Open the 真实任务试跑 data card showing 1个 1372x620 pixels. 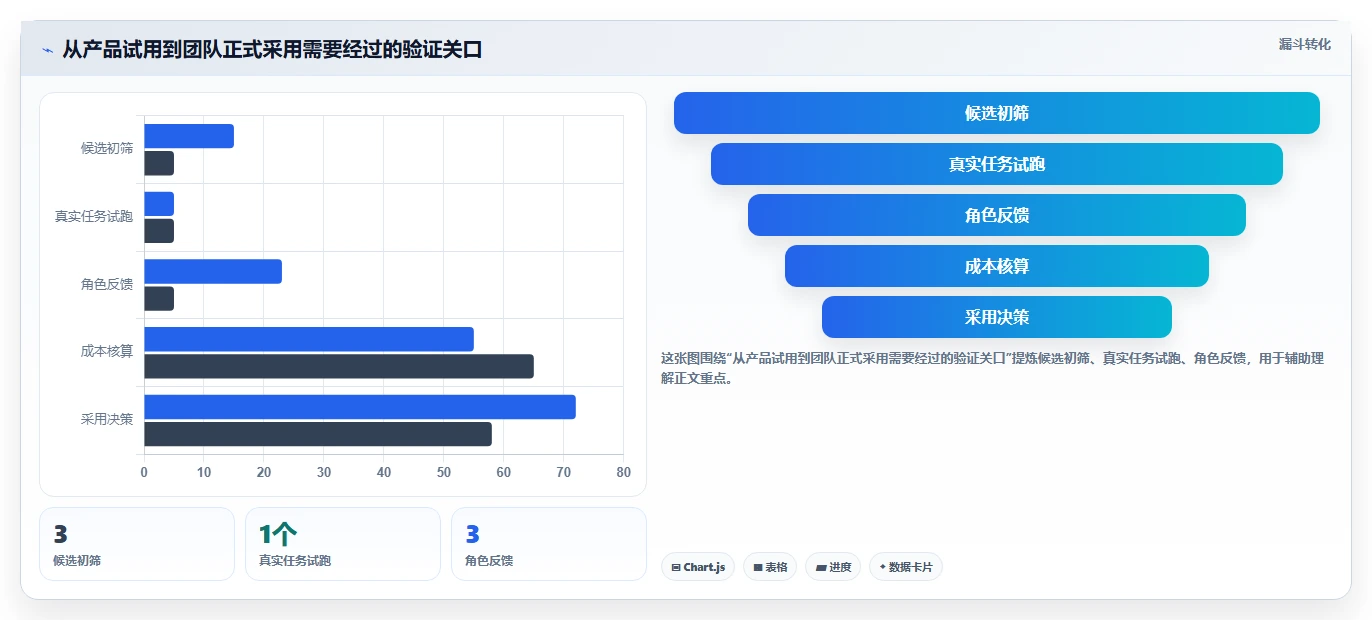(x=343, y=544)
